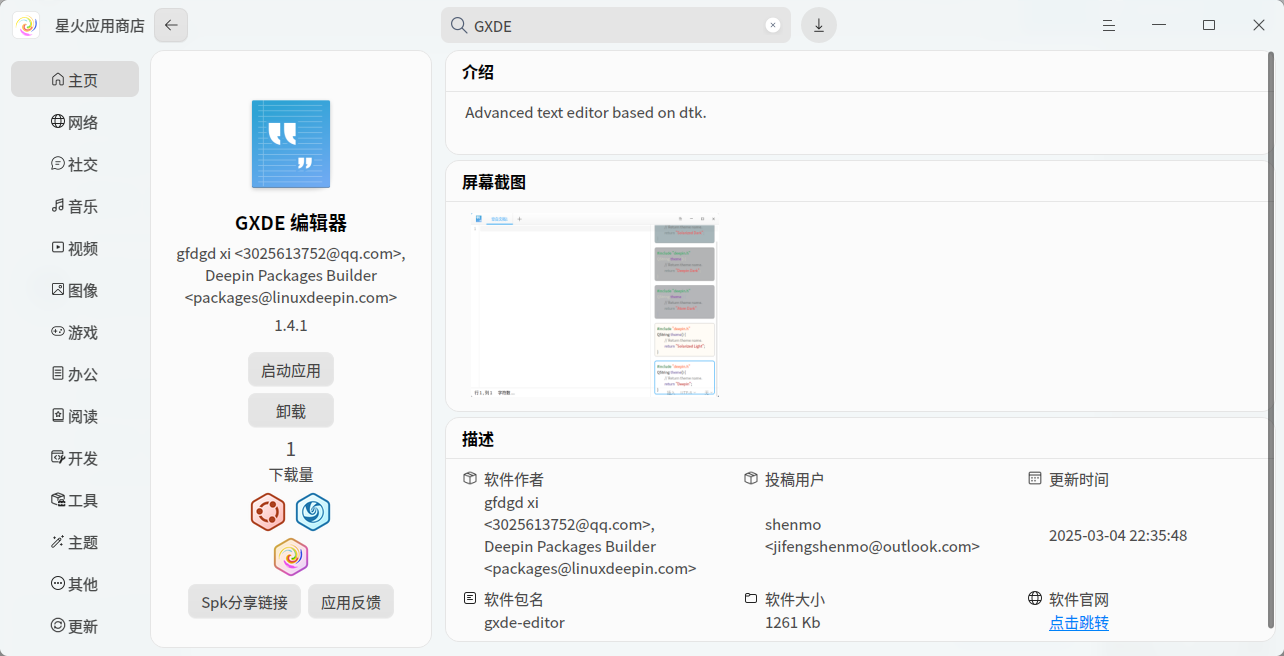This screenshot has width=1284, height=656.
Task: Click the Ubuntu support badge icon
Action: click(268, 512)
